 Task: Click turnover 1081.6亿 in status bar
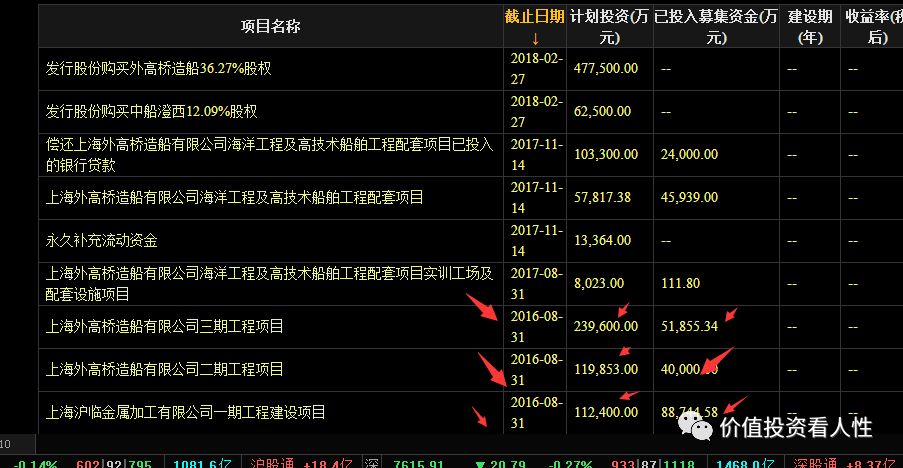click(202, 463)
